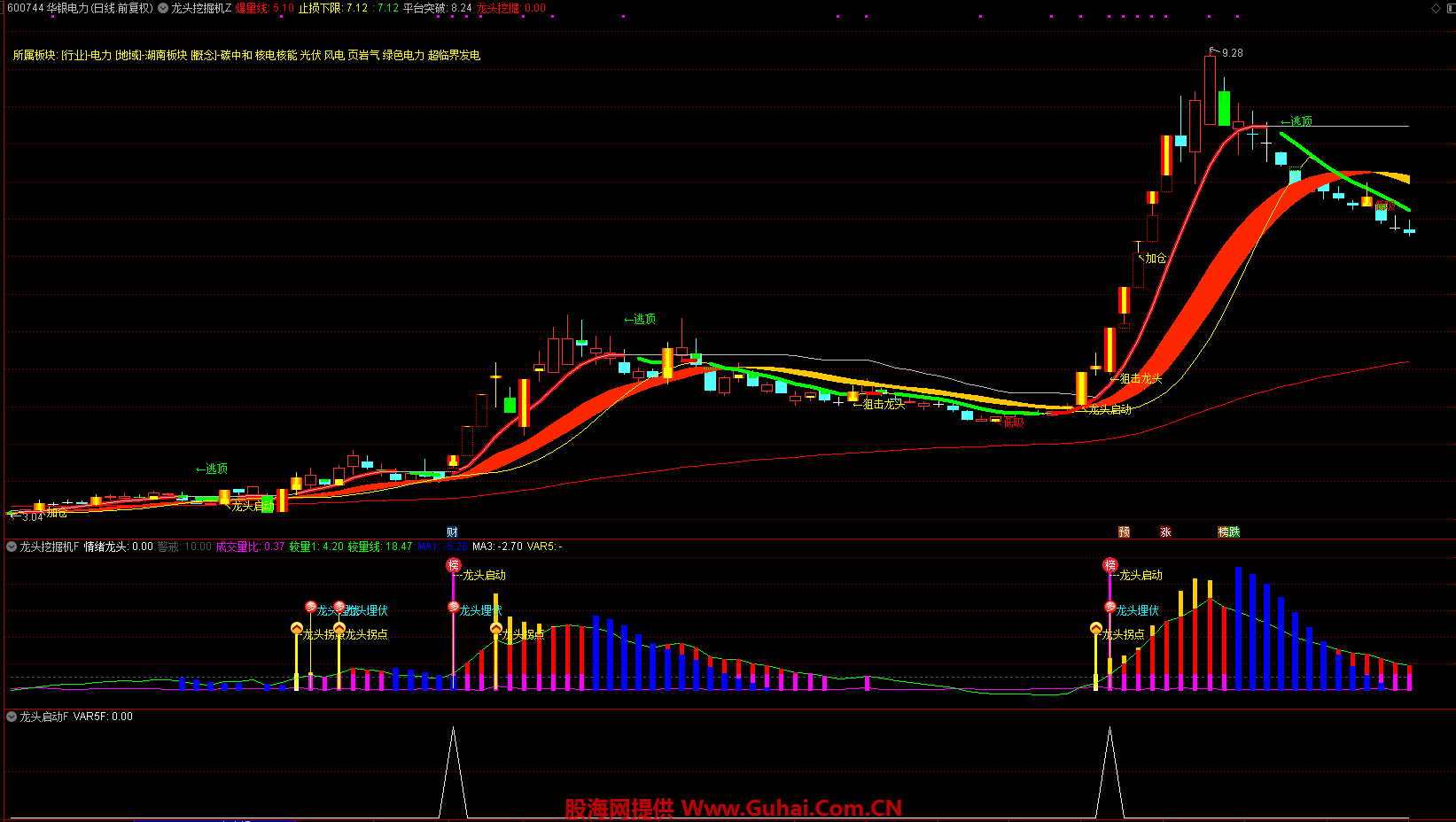Click the 较量1 4.20 value

pyautogui.click(x=316, y=547)
